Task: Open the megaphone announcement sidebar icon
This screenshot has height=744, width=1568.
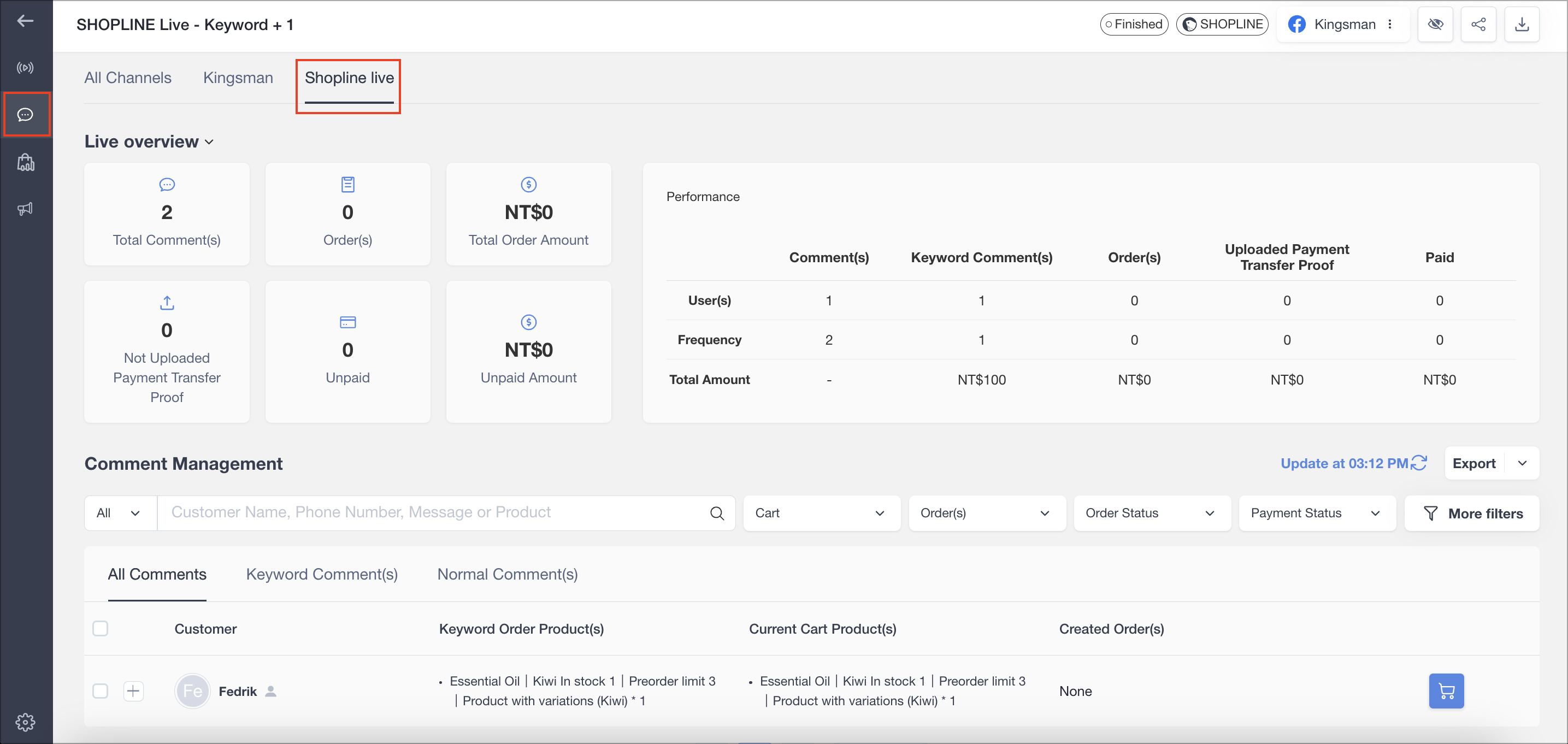Action: 25,209
